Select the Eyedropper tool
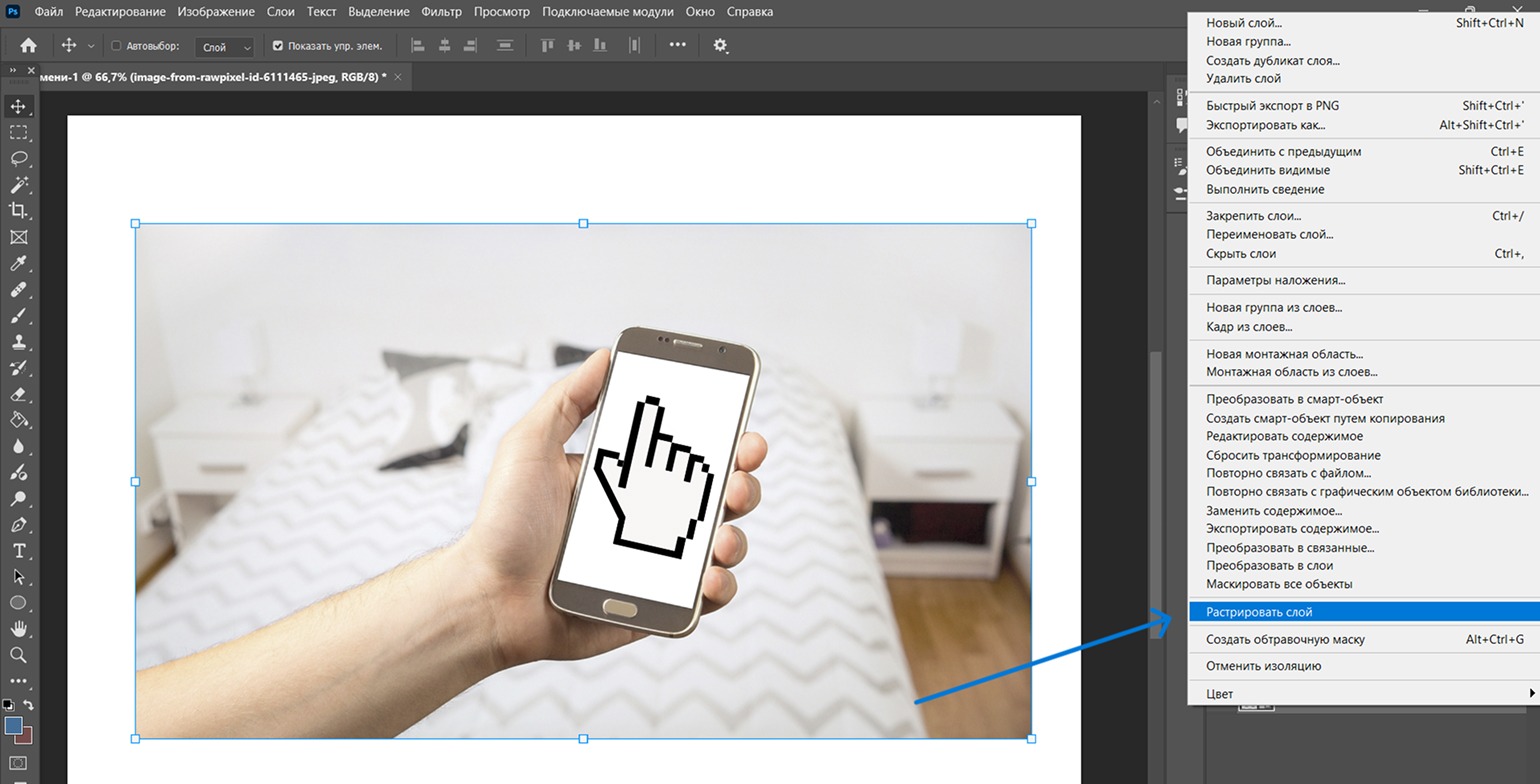Screen dimensions: 1540x784 point(18,263)
